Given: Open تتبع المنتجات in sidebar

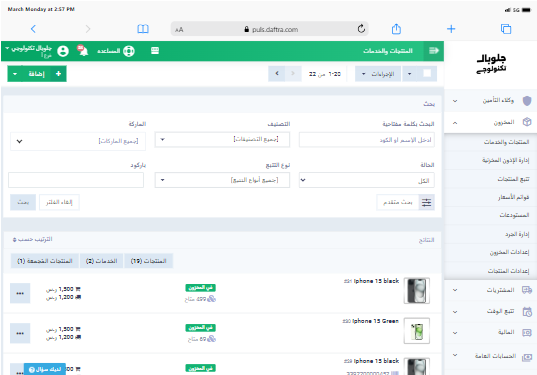Looking at the screenshot, I should point(513,179).
